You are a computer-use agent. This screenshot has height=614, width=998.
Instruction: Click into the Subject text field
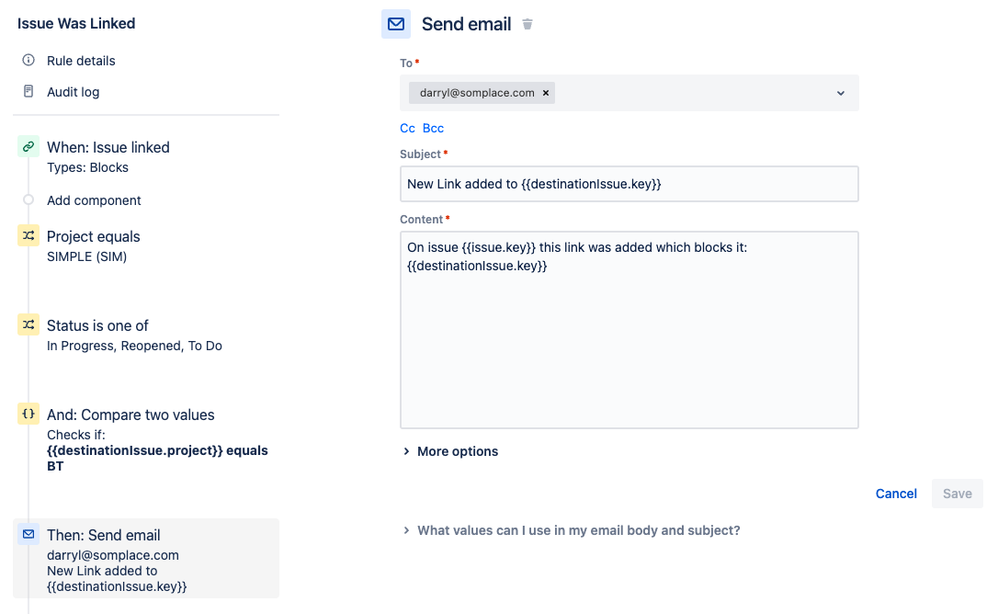[629, 184]
